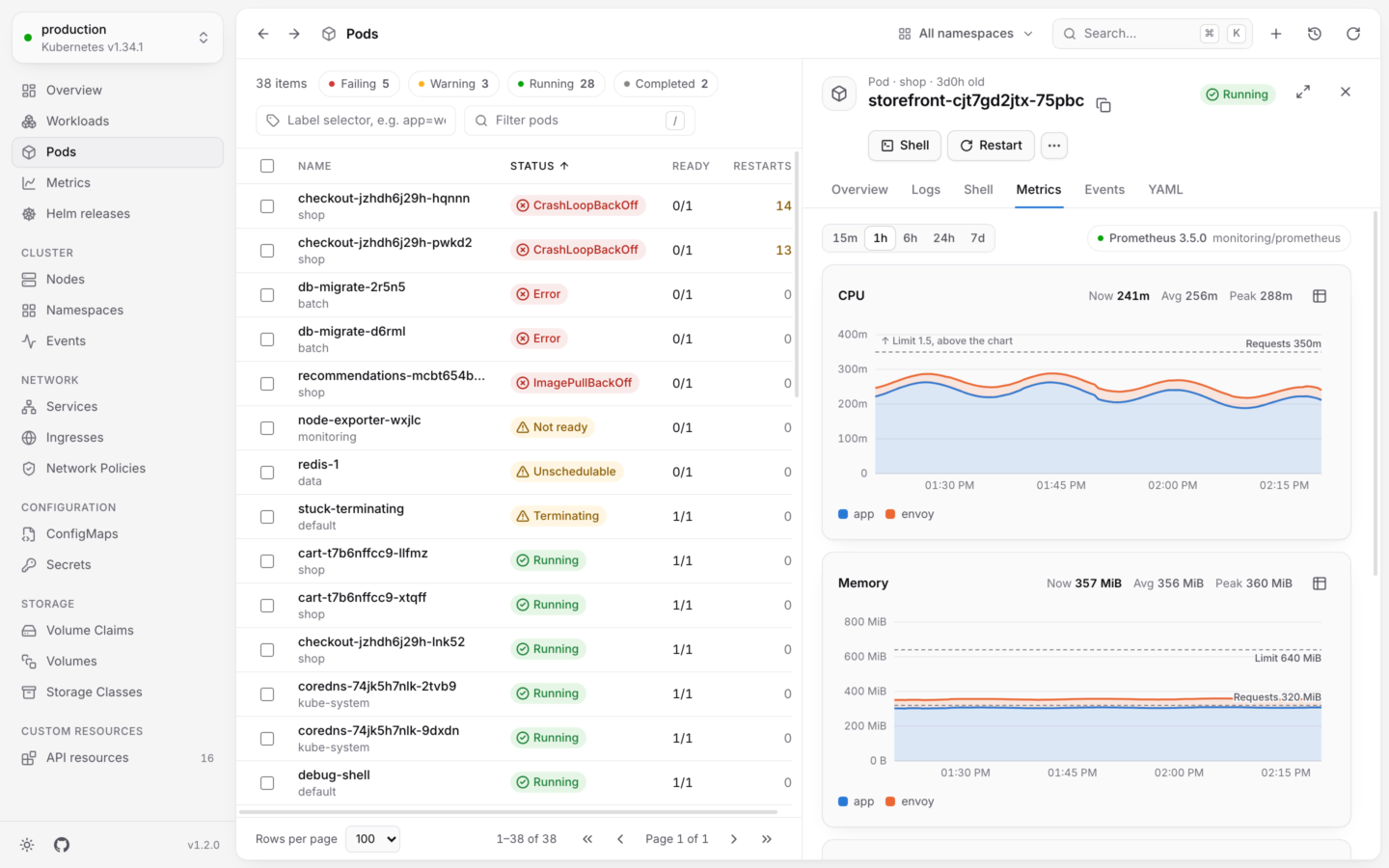Expand the pod detail panel to fullscreen

click(1303, 92)
